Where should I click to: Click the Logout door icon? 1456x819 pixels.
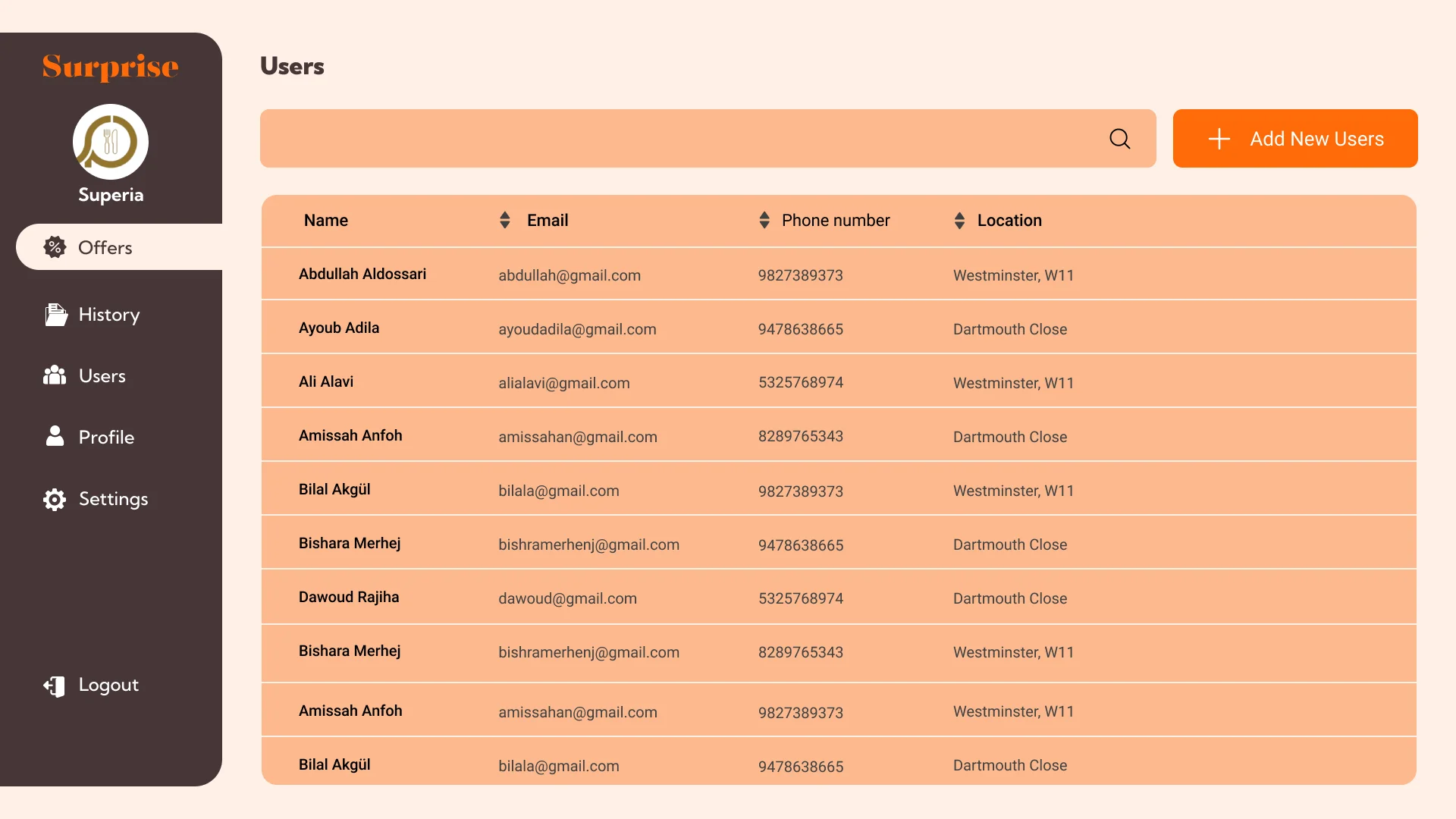(55, 686)
